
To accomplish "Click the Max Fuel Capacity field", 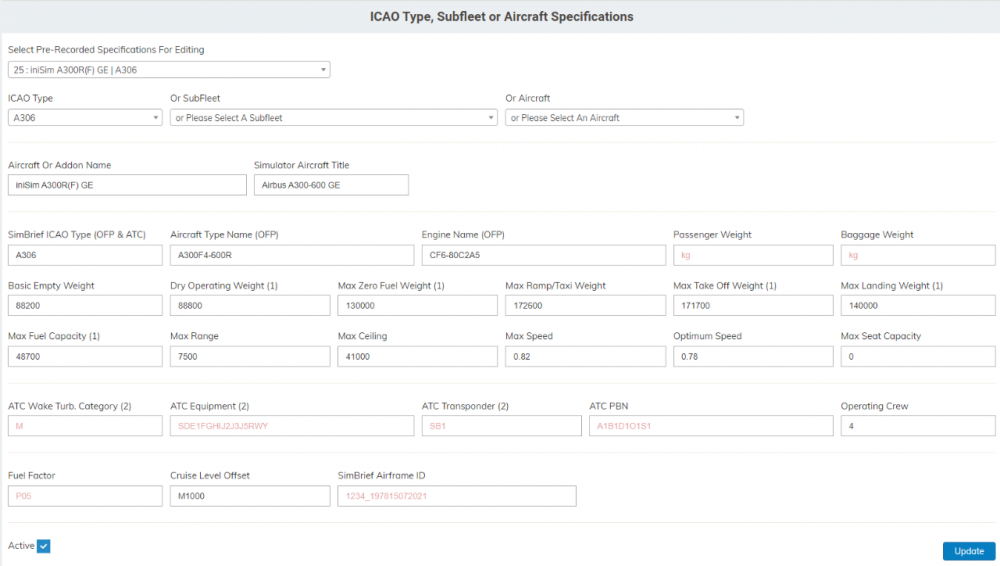I will click(x=85, y=357).
